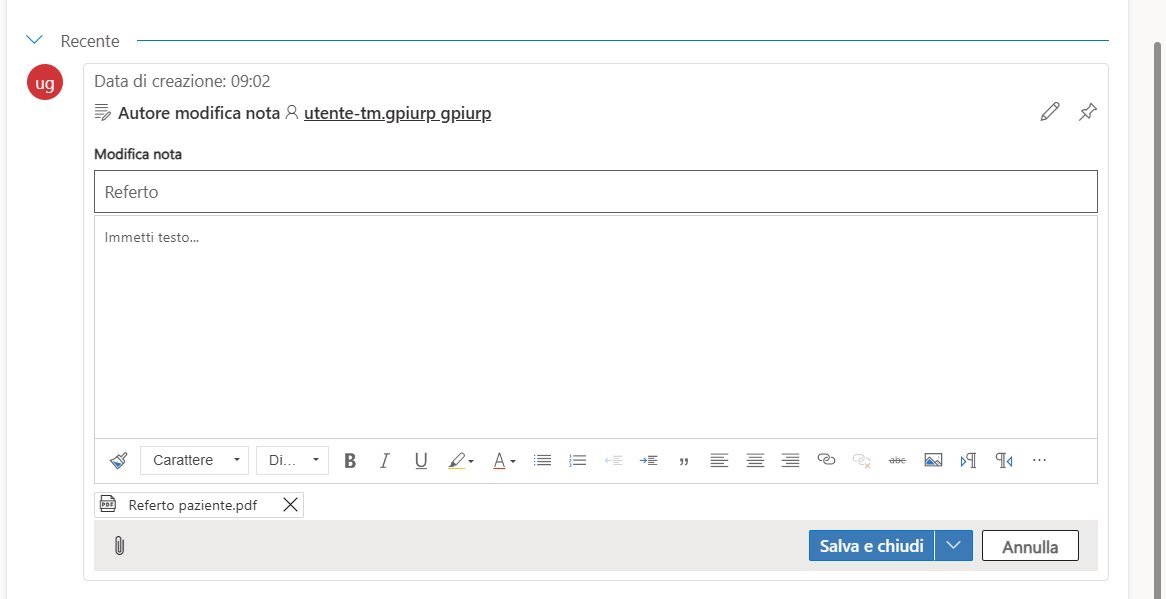The width and height of the screenshot is (1166, 599).
Task: Attach a file using the paperclip
Action: point(120,545)
